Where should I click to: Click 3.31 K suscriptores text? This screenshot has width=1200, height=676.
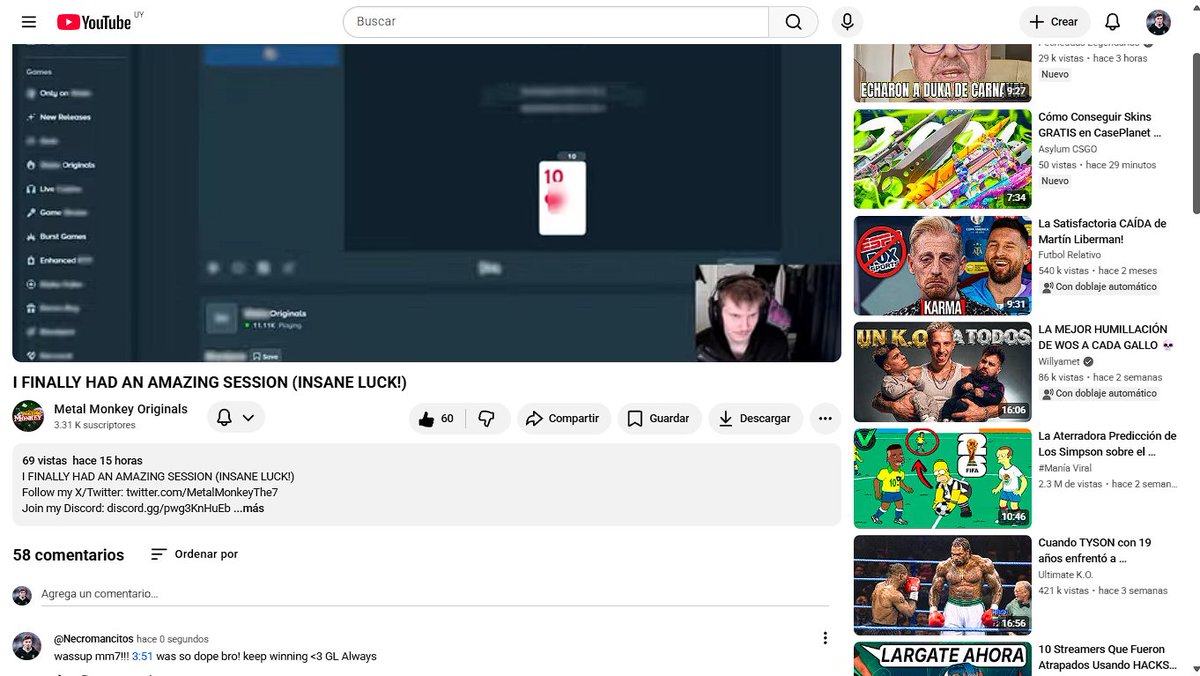[x=95, y=425]
